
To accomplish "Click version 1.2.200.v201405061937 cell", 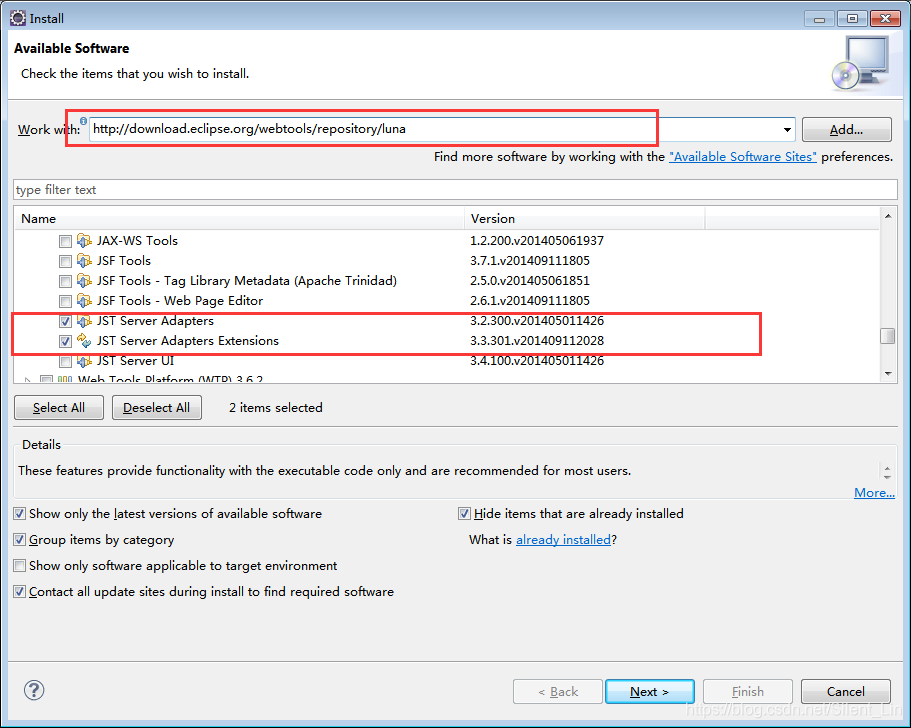I will (x=537, y=241).
